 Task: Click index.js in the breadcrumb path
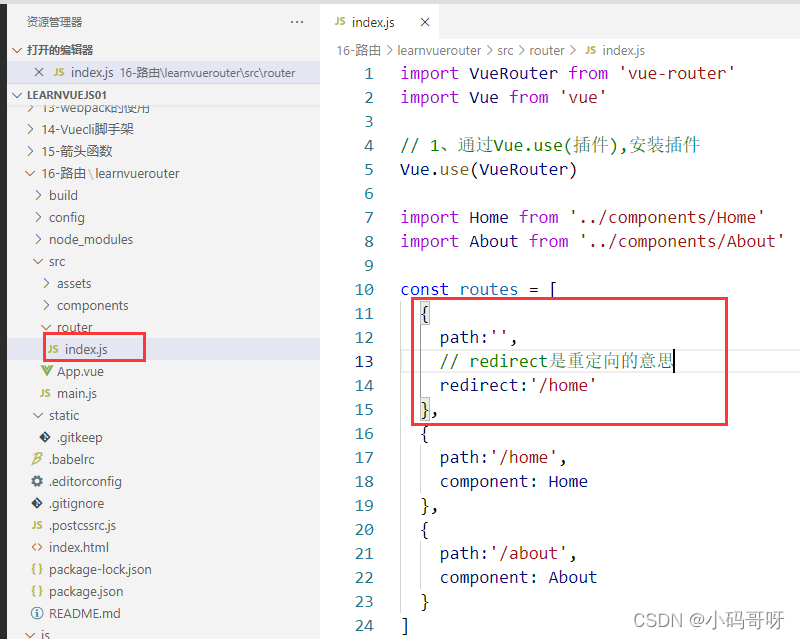tap(623, 51)
